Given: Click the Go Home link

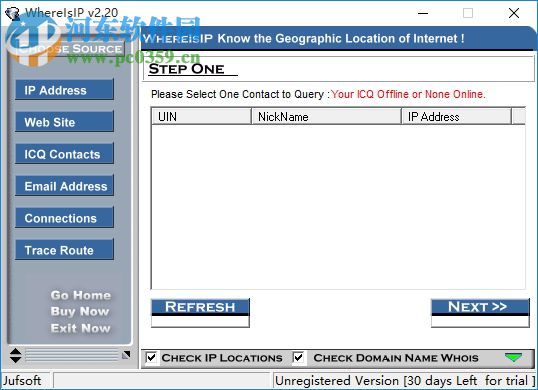Looking at the screenshot, I should [x=81, y=295].
